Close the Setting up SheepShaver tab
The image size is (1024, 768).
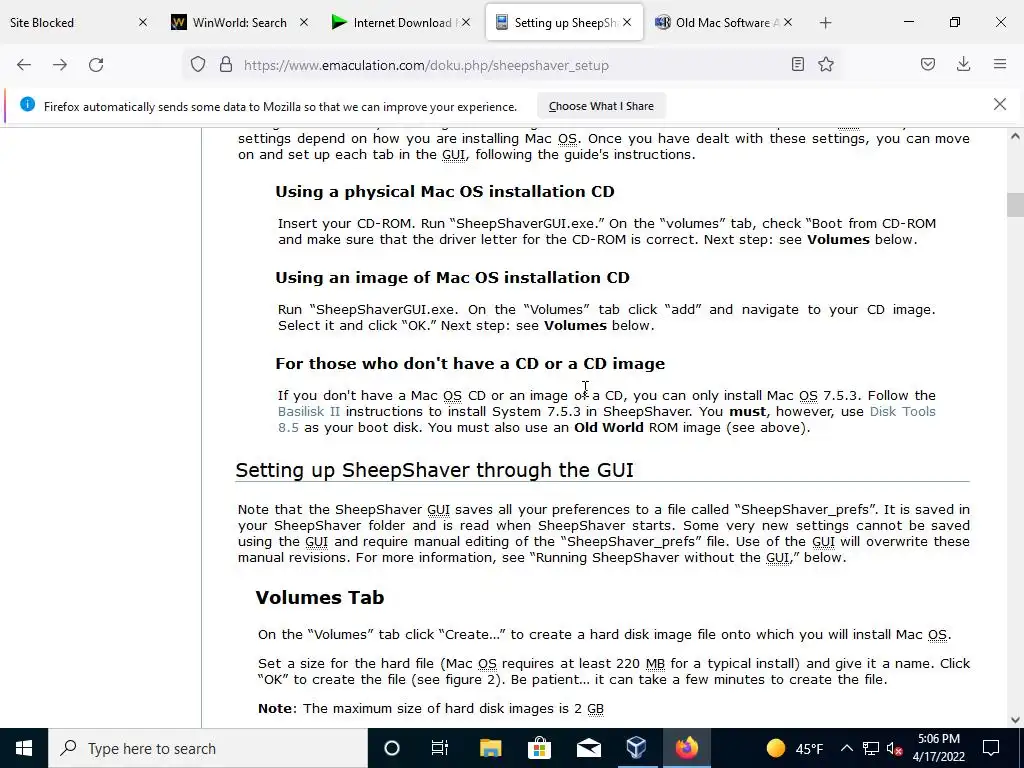point(627,23)
